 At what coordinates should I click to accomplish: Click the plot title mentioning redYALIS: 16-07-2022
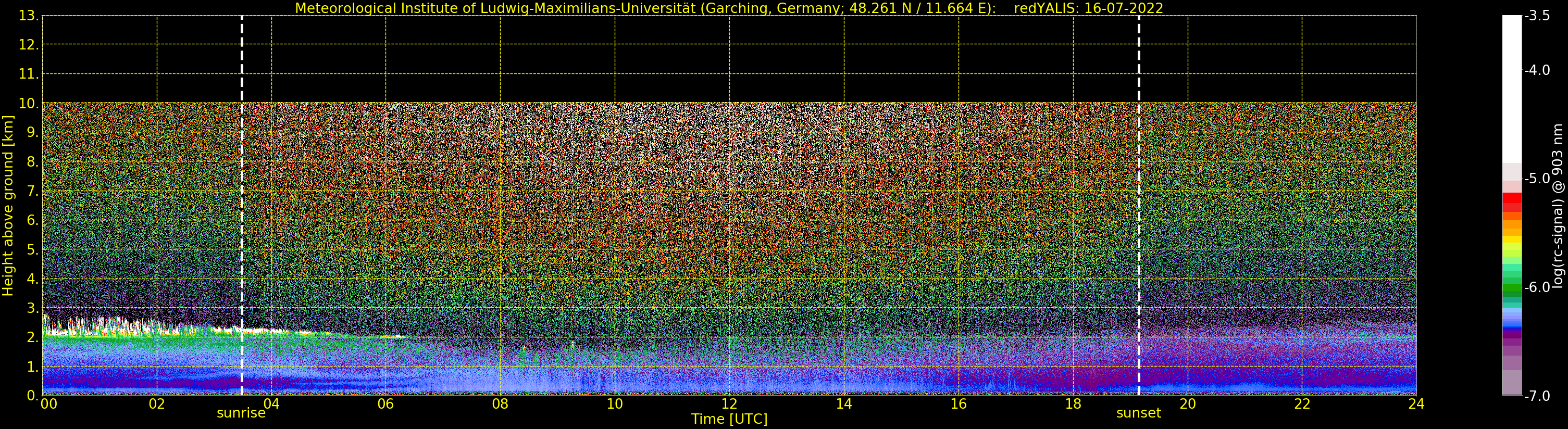click(x=729, y=8)
